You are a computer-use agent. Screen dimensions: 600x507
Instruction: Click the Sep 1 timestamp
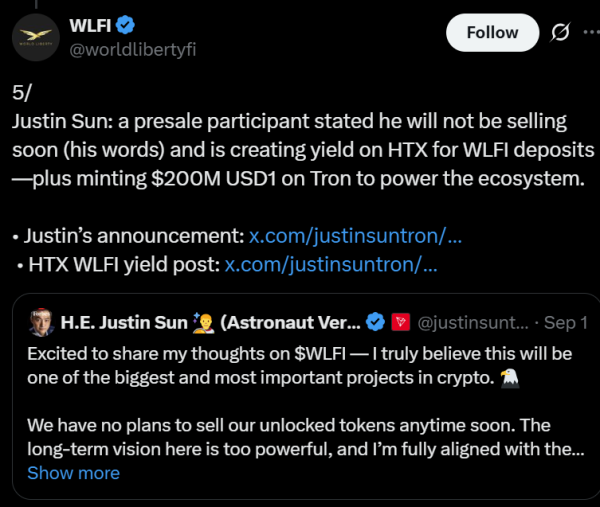567,322
